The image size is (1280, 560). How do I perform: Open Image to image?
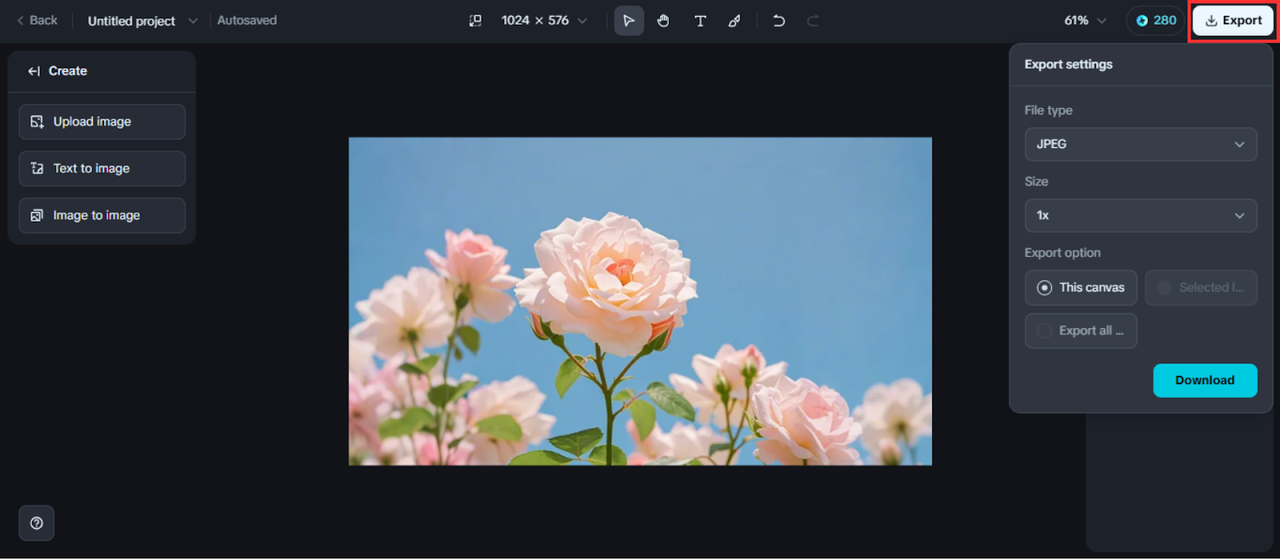pos(102,216)
